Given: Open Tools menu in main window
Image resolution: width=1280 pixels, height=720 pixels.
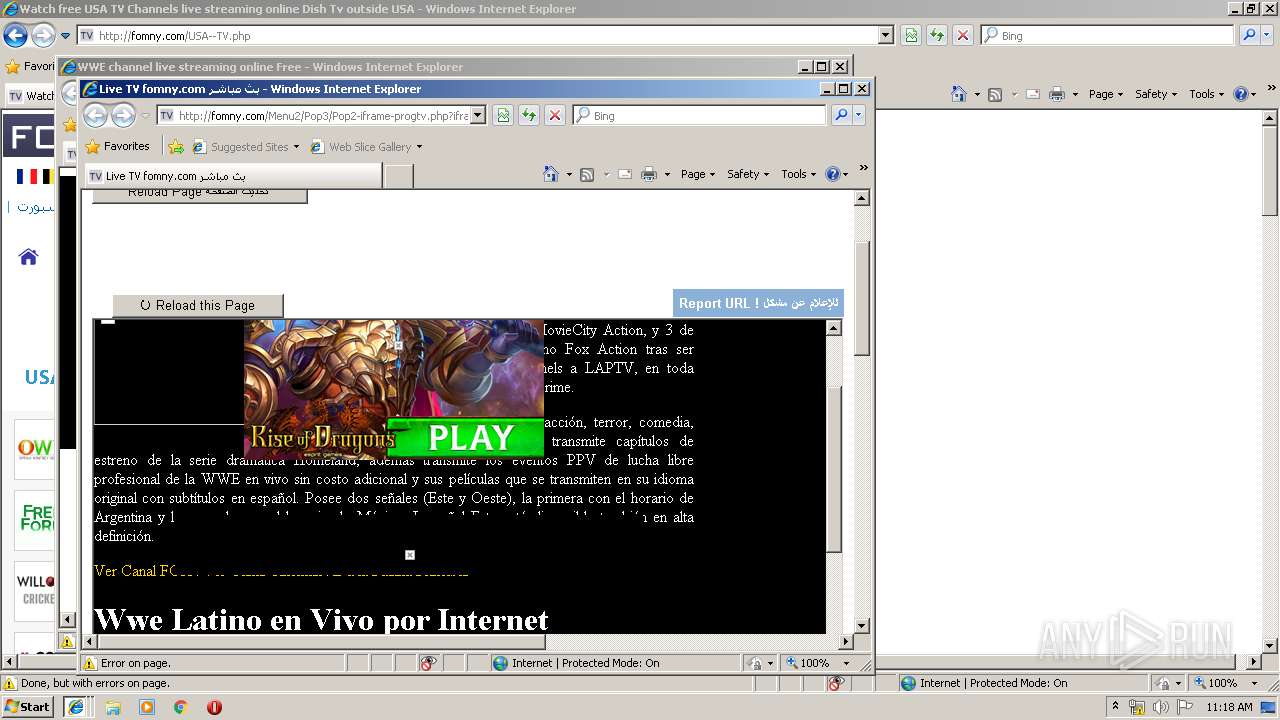Looking at the screenshot, I should [1207, 94].
